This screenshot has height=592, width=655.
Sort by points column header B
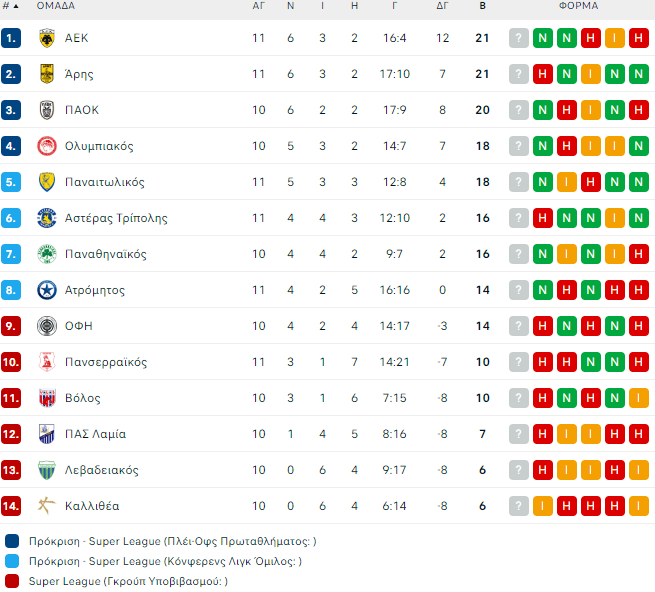tap(482, 6)
